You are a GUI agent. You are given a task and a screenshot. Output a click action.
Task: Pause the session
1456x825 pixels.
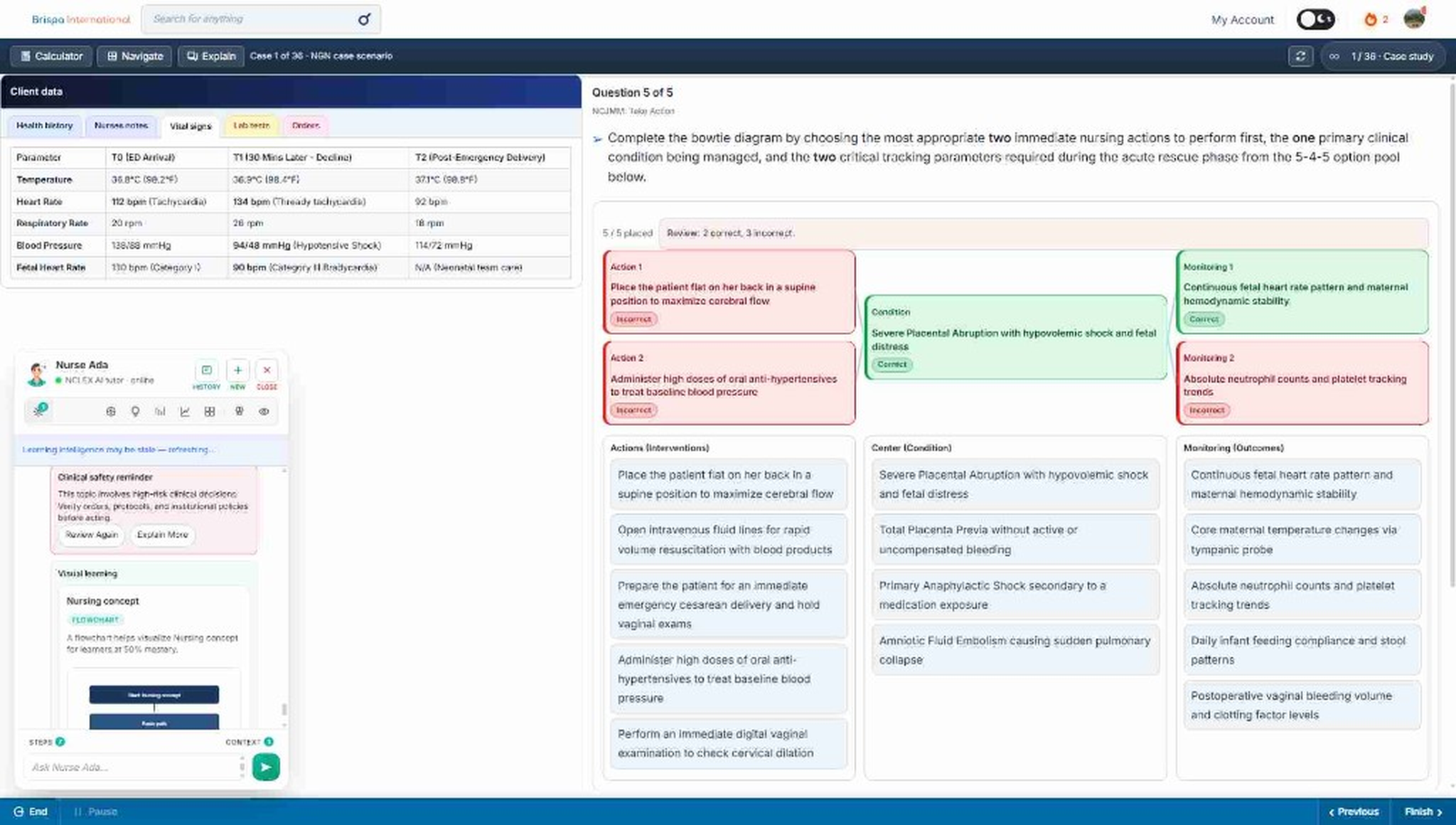96,811
